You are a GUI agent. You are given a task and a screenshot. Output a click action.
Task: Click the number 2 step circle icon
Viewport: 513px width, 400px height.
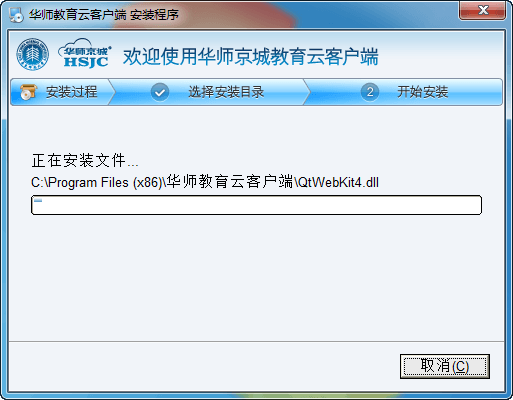tap(370, 92)
